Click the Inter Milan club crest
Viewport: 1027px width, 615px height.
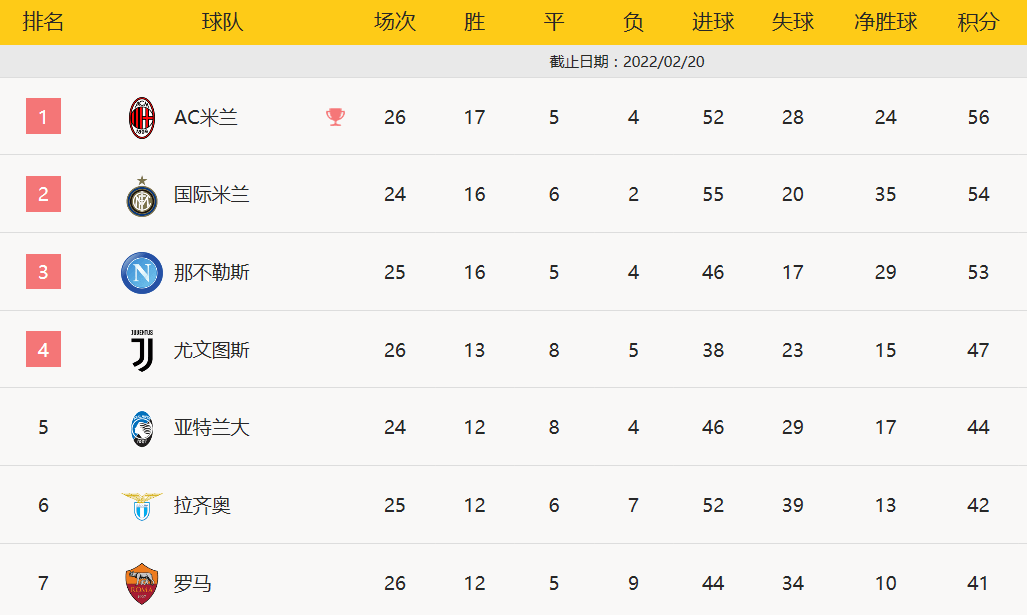tap(142, 197)
